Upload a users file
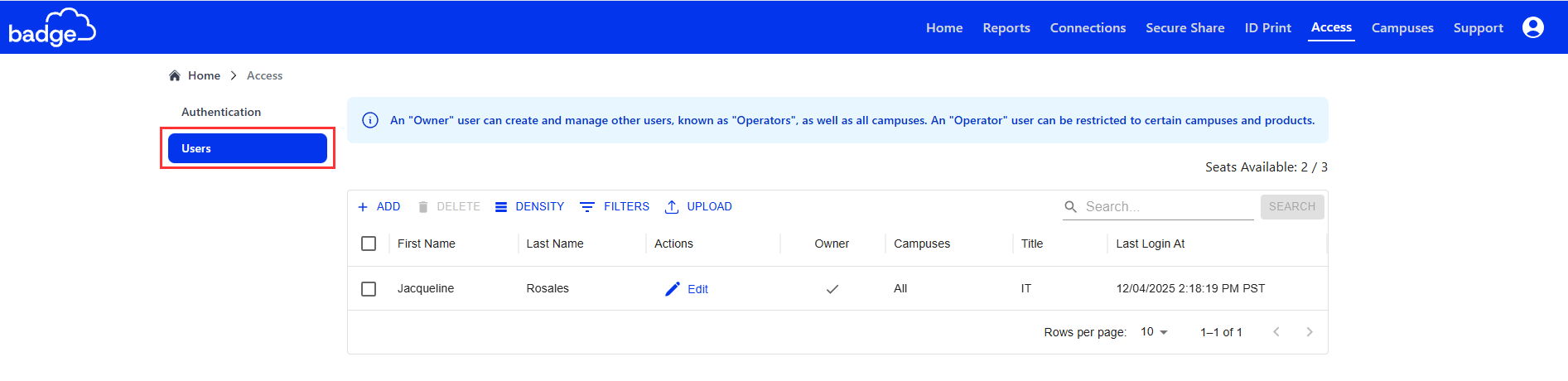1568x381 pixels. click(699, 206)
